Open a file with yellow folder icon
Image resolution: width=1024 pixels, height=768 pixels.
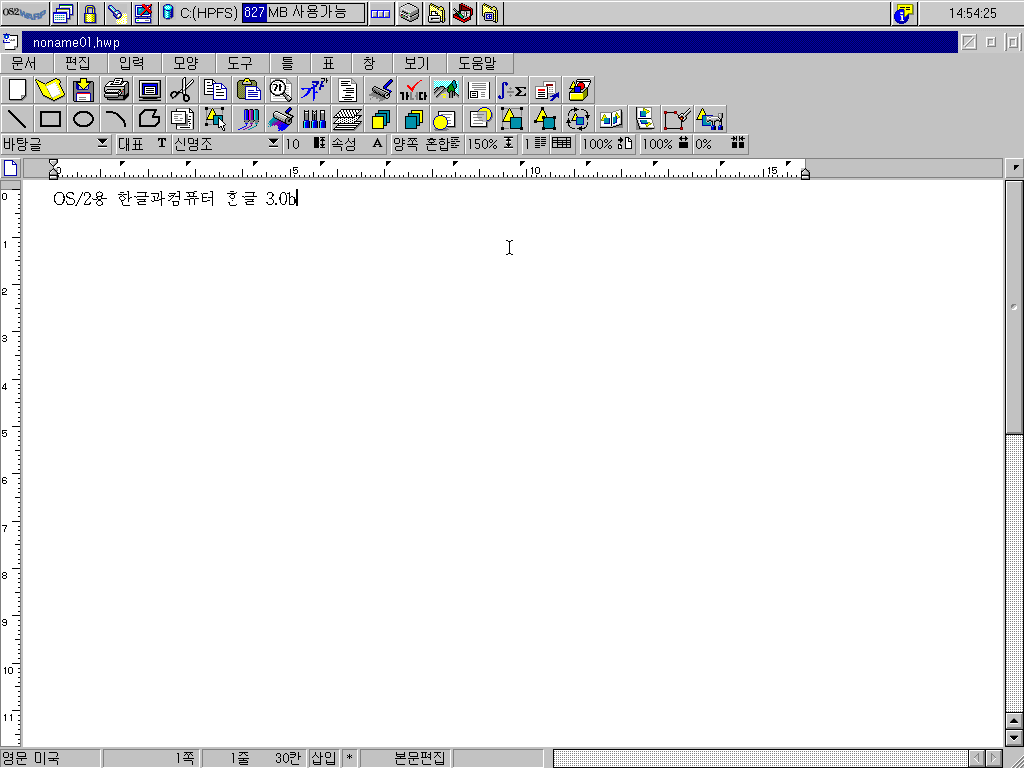pos(50,90)
